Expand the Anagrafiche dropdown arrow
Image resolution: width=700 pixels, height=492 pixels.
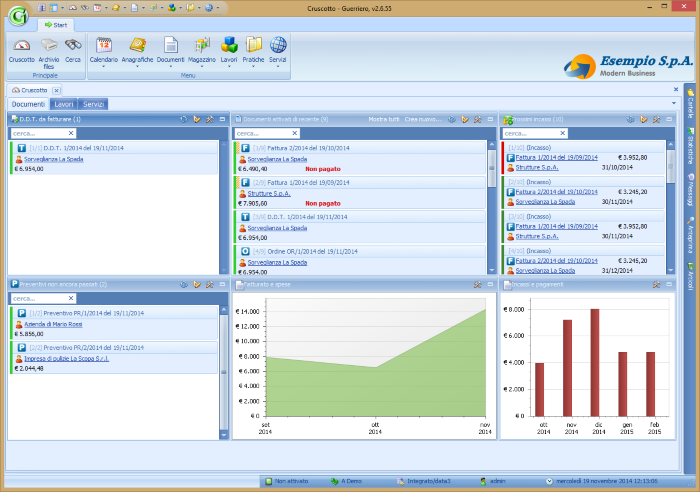point(137,67)
